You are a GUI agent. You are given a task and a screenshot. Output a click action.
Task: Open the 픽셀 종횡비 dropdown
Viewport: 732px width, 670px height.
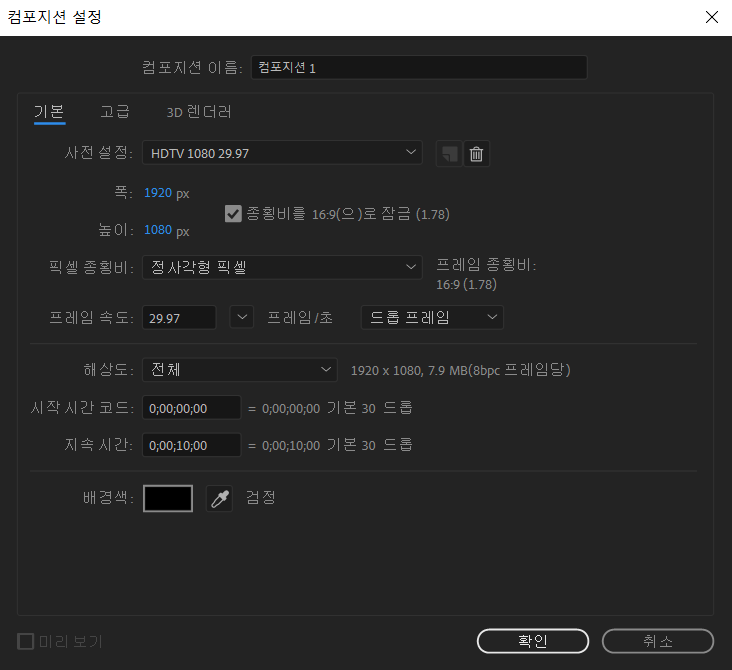(x=282, y=267)
